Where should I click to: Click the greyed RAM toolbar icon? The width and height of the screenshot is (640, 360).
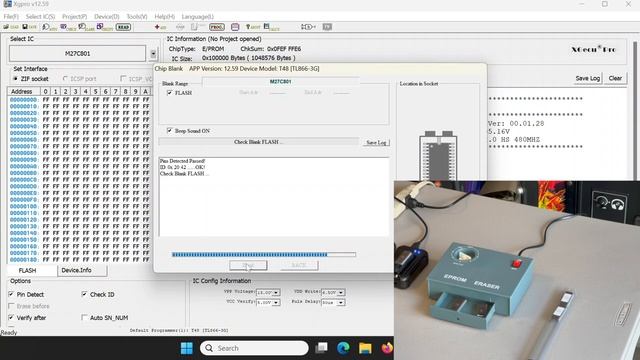(180, 27)
